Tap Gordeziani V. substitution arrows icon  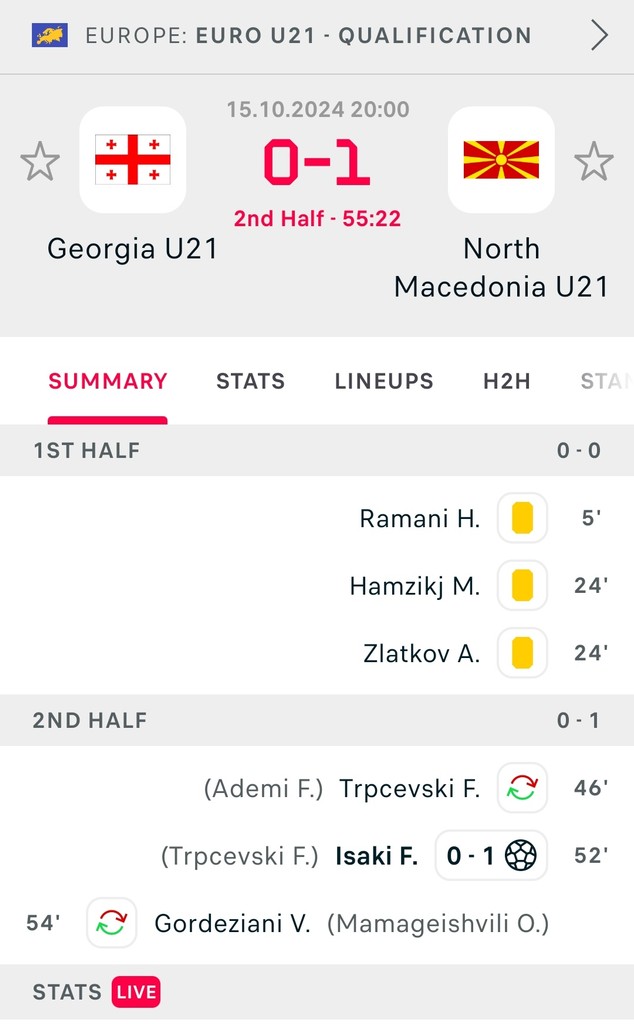[112, 923]
